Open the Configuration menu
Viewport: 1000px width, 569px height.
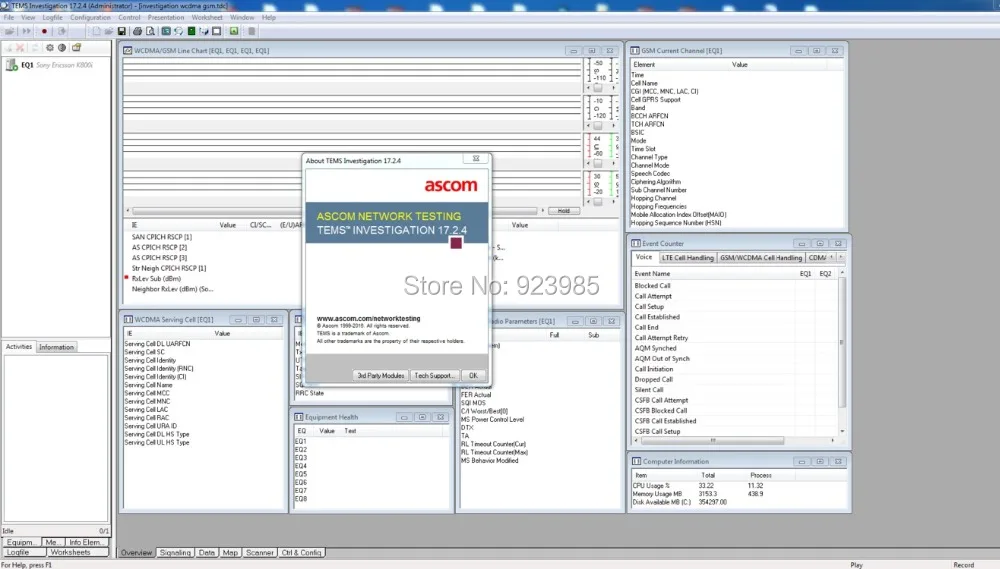[91, 18]
